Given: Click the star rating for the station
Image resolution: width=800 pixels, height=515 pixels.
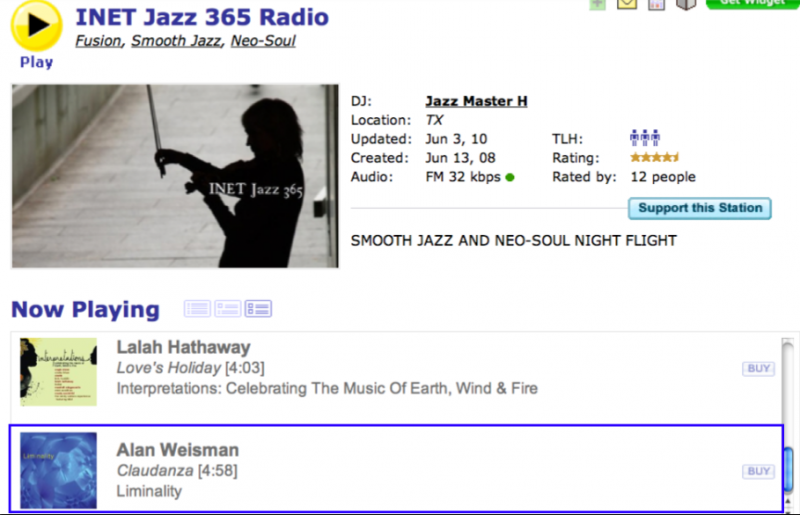Looking at the screenshot, I should (x=655, y=158).
